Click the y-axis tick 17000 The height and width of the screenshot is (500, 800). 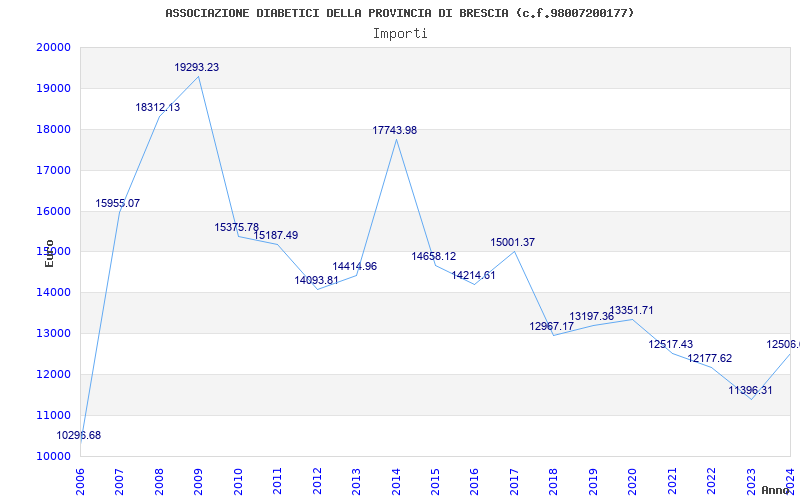point(53,170)
